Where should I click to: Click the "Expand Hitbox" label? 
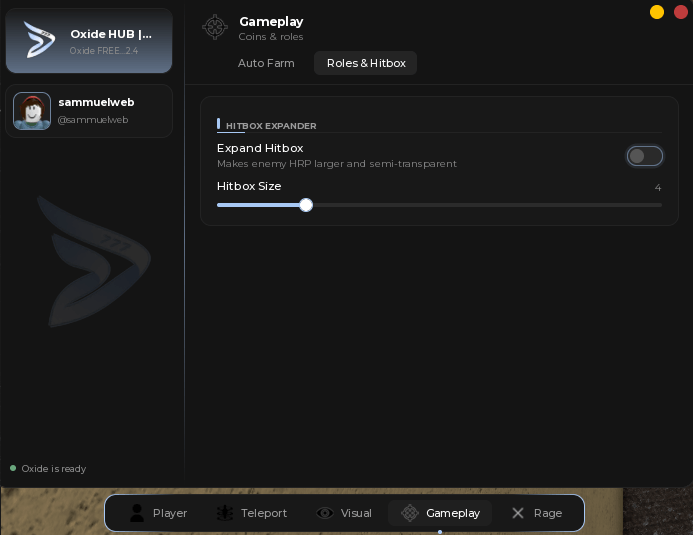(x=260, y=148)
